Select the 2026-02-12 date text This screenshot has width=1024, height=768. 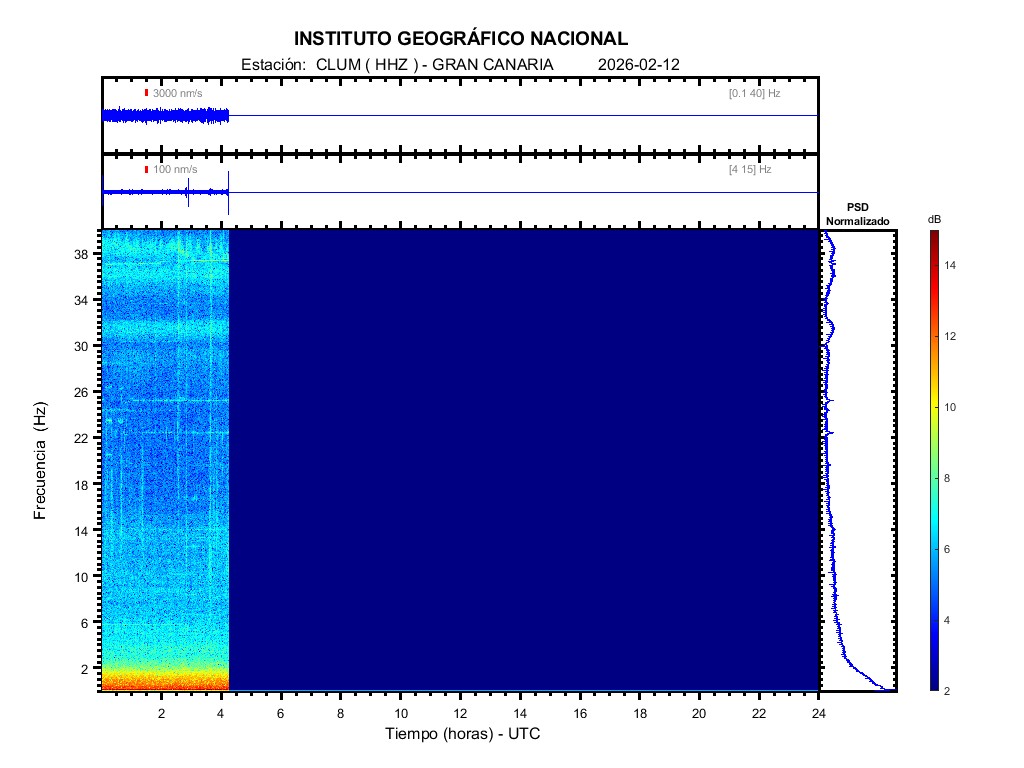638,64
